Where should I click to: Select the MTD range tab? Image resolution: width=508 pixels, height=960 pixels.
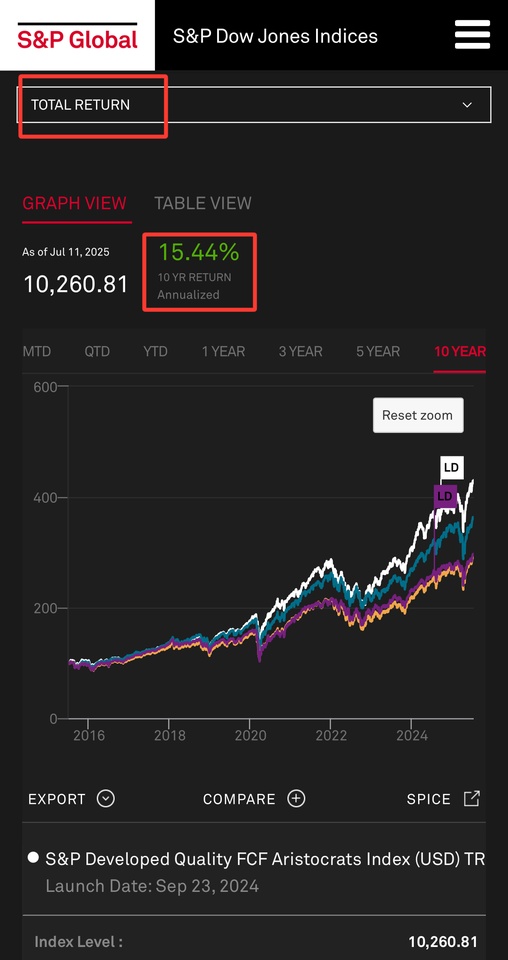(x=37, y=351)
